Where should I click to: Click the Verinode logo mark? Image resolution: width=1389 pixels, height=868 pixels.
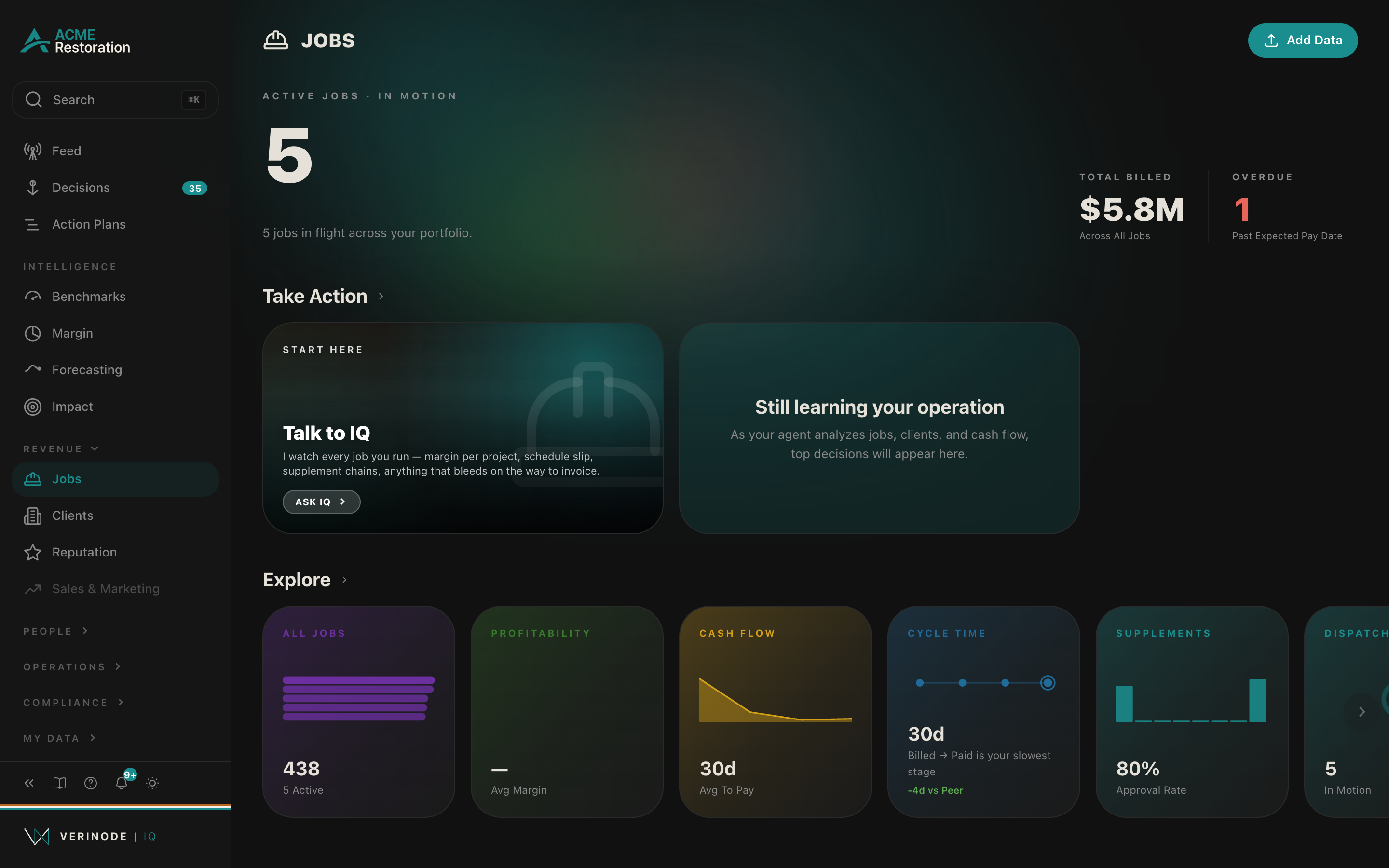(x=37, y=837)
